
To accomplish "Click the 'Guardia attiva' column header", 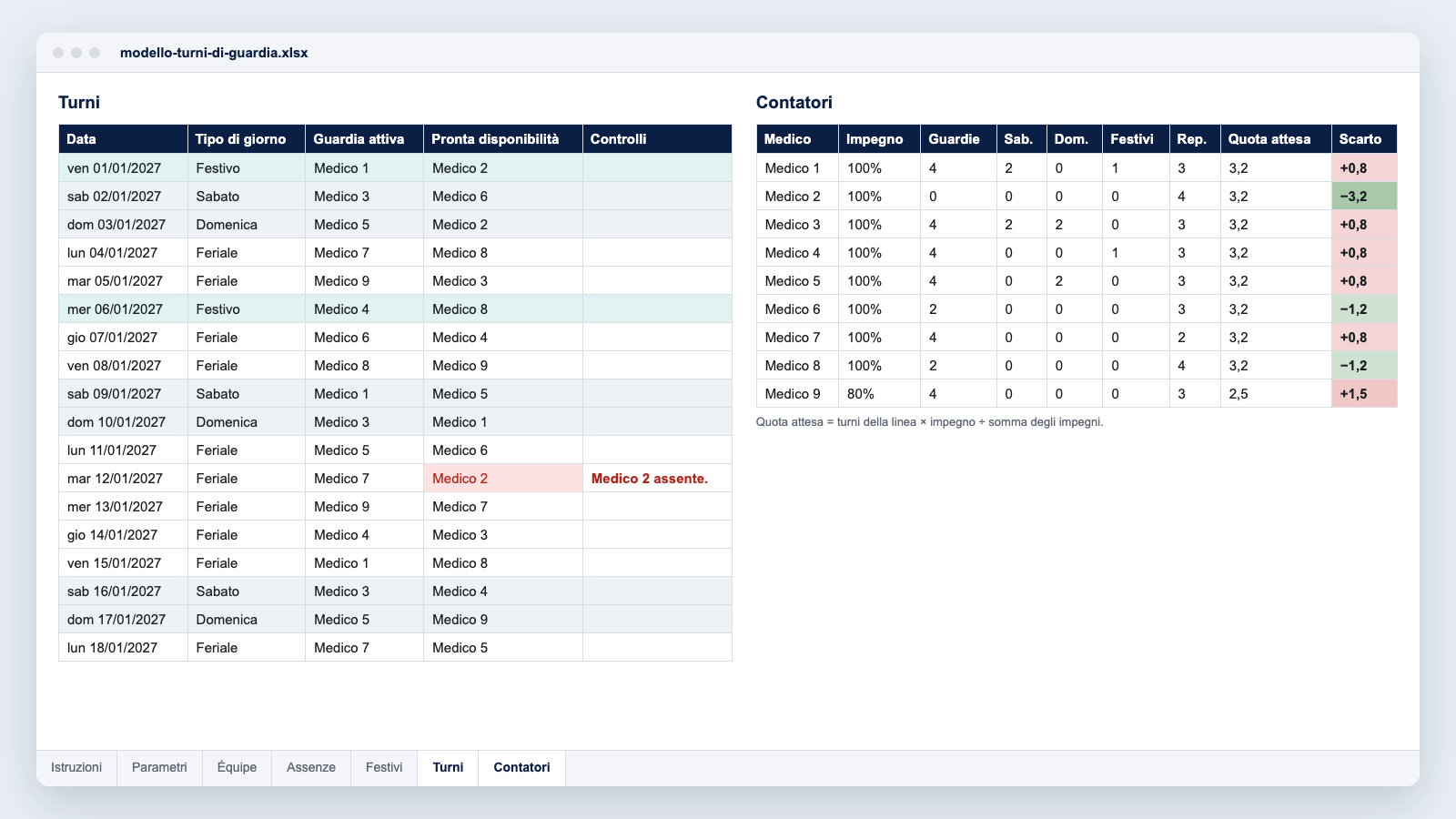I will point(364,138).
